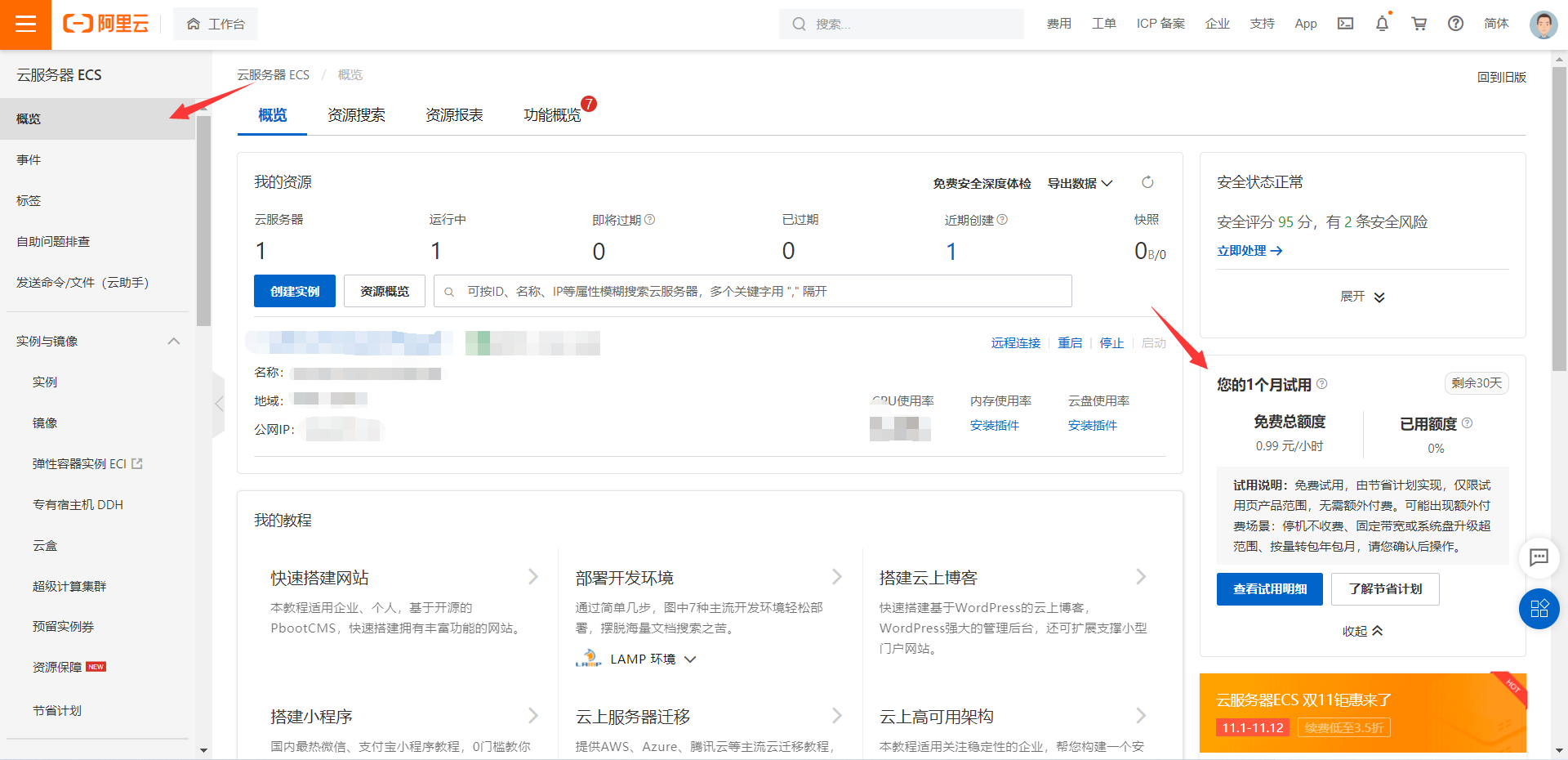Open 费用 in the top menu
1568x760 pixels.
tap(1058, 24)
